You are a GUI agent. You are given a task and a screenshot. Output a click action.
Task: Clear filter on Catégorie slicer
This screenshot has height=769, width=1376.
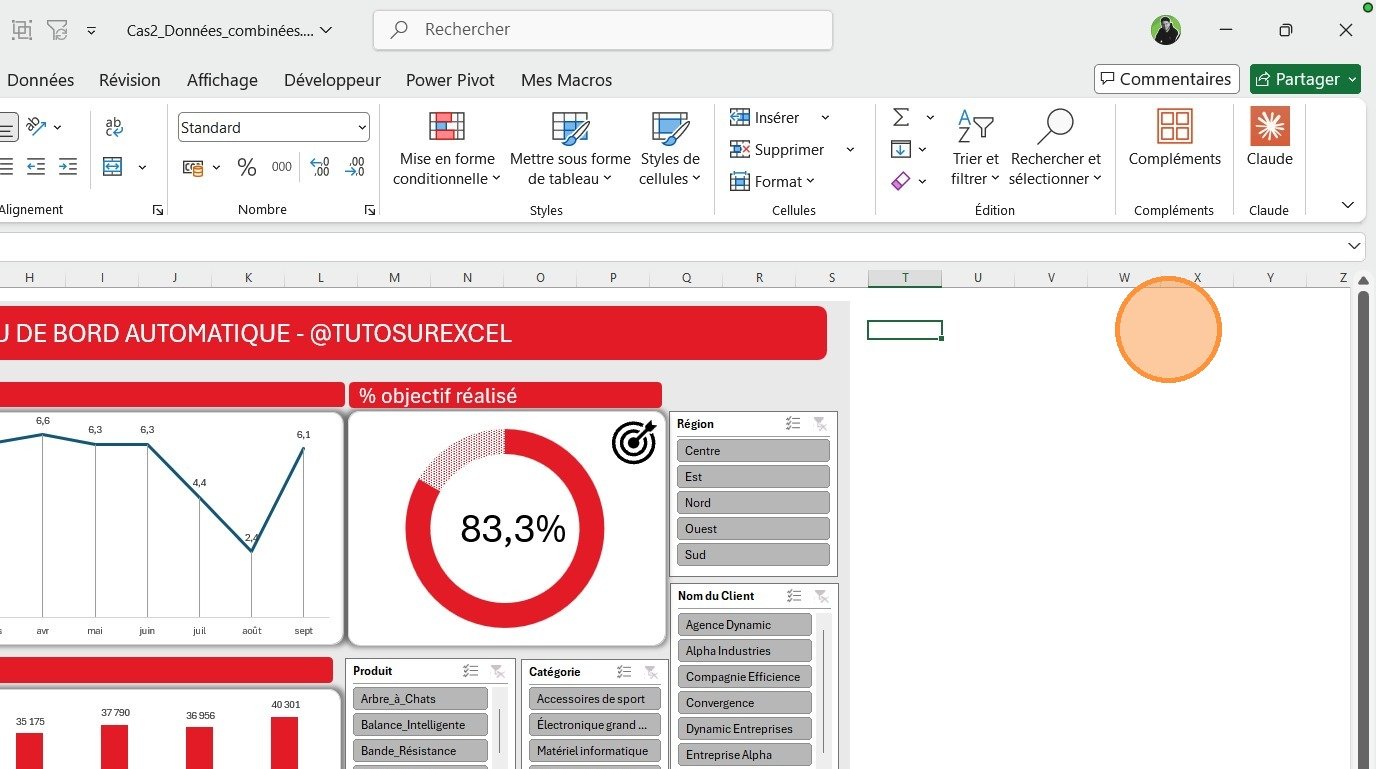[651, 672]
